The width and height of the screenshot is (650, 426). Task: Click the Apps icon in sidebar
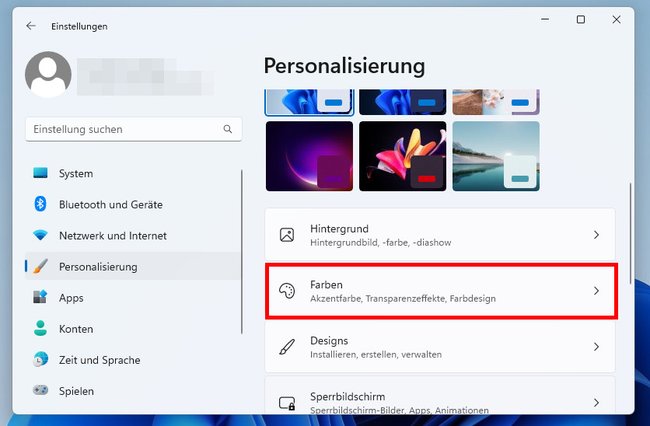click(x=40, y=297)
